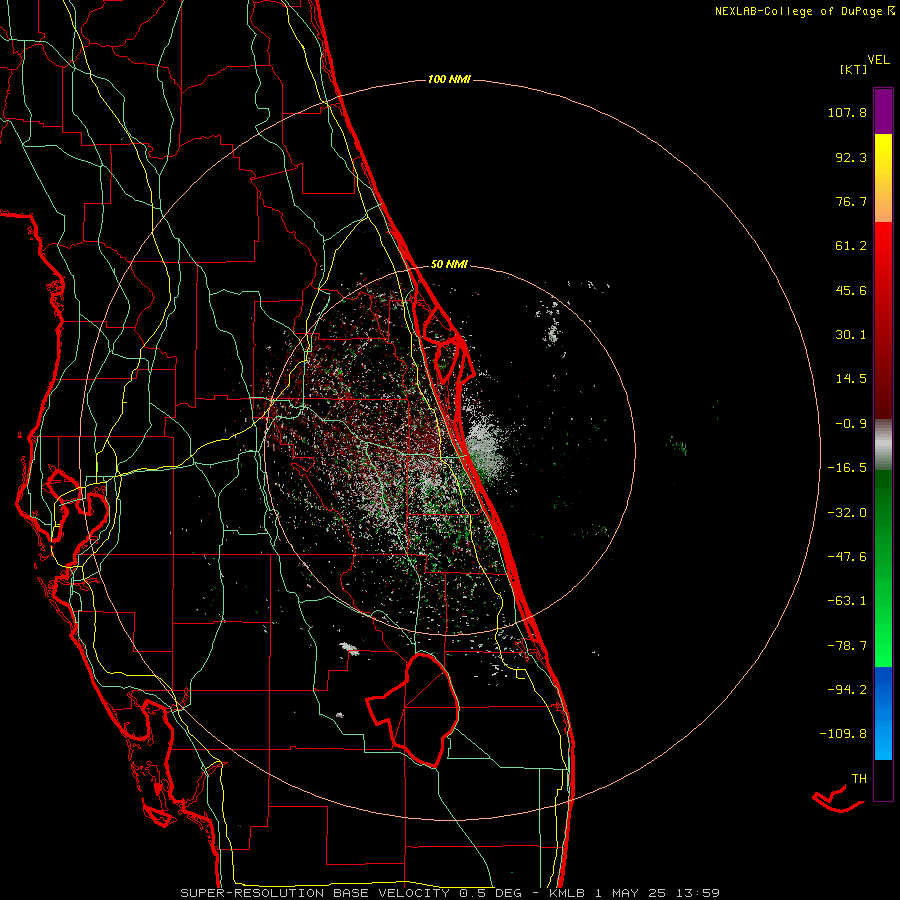Screen dimensions: 900x900
Task: Click the -16.5 value on velocity scale
Action: click(x=847, y=468)
